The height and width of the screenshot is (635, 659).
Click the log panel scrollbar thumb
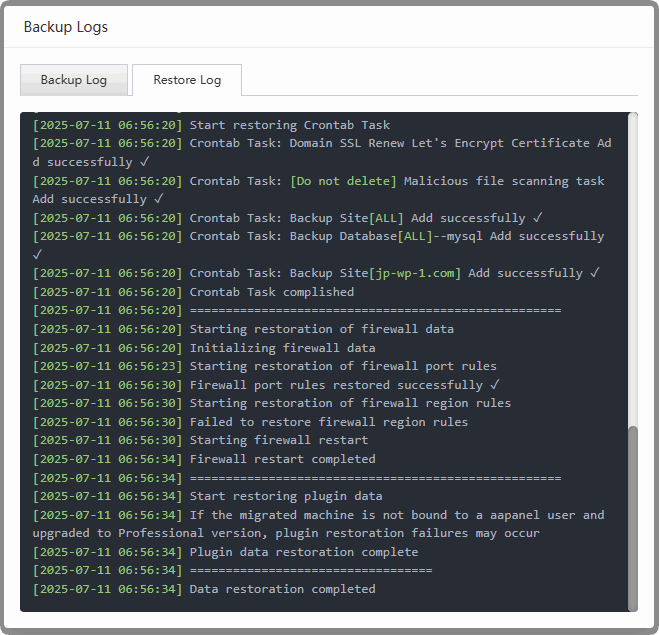[632, 517]
